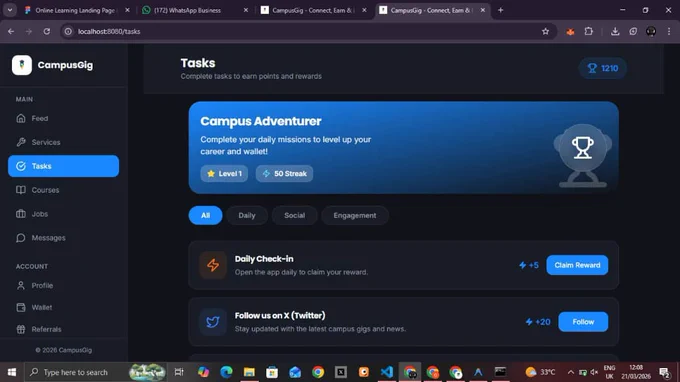Image resolution: width=680 pixels, height=382 pixels.
Task: Launch Microsoft Edge from taskbar
Action: (226, 372)
